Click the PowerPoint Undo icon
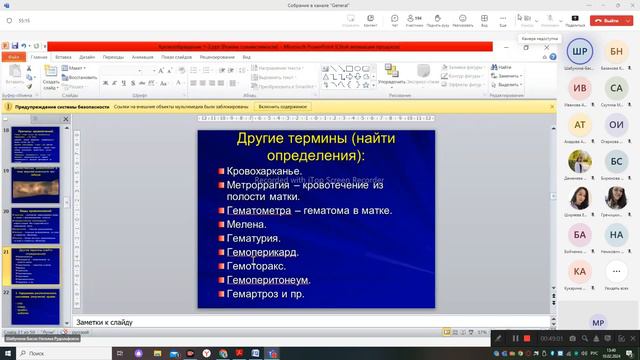 click(x=24, y=46)
